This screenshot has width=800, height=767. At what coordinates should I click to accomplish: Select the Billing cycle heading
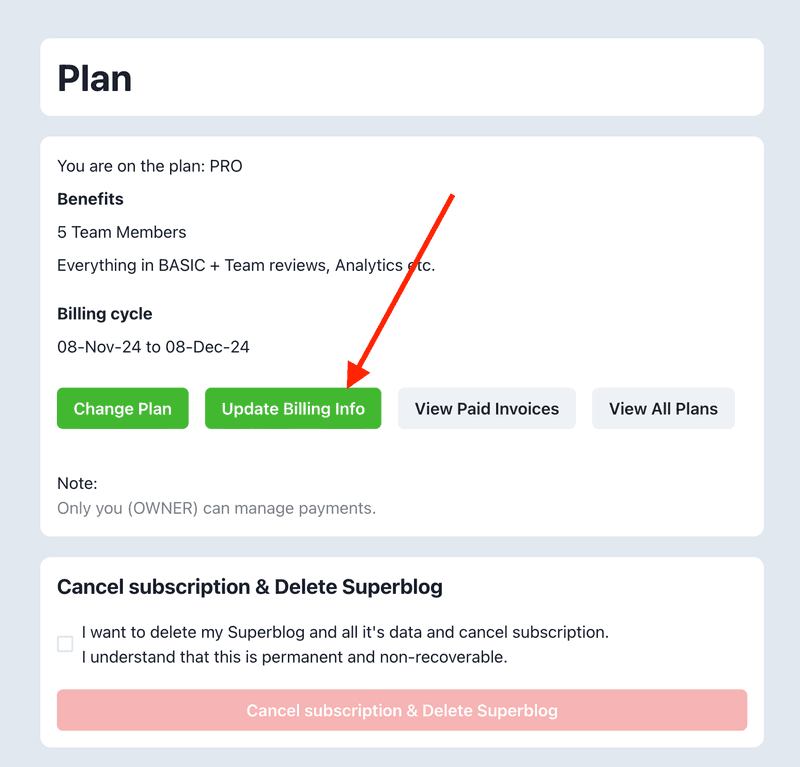coord(105,314)
